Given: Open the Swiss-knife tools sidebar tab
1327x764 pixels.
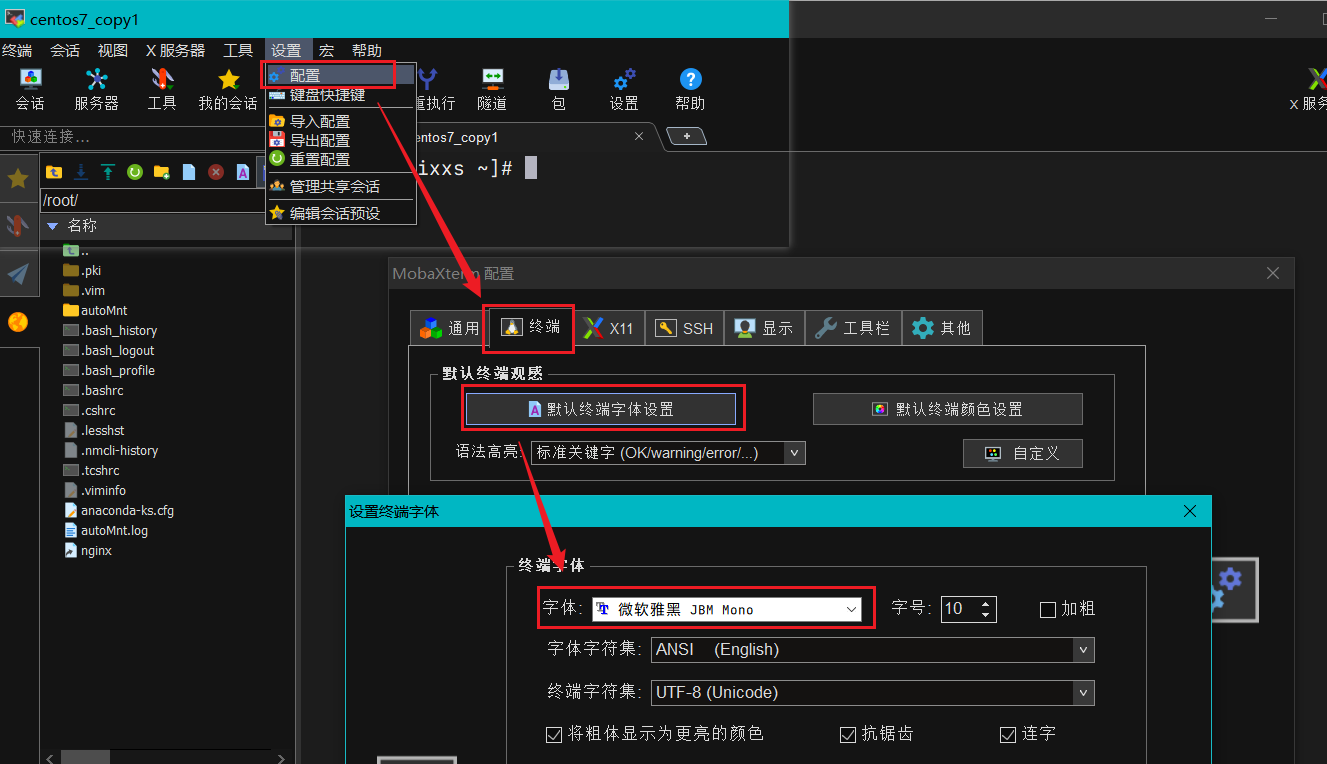Looking at the screenshot, I should [x=18, y=226].
